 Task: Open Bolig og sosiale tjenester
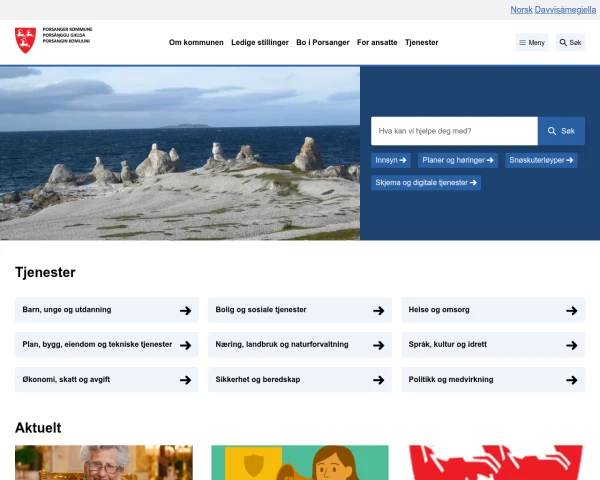click(x=300, y=310)
